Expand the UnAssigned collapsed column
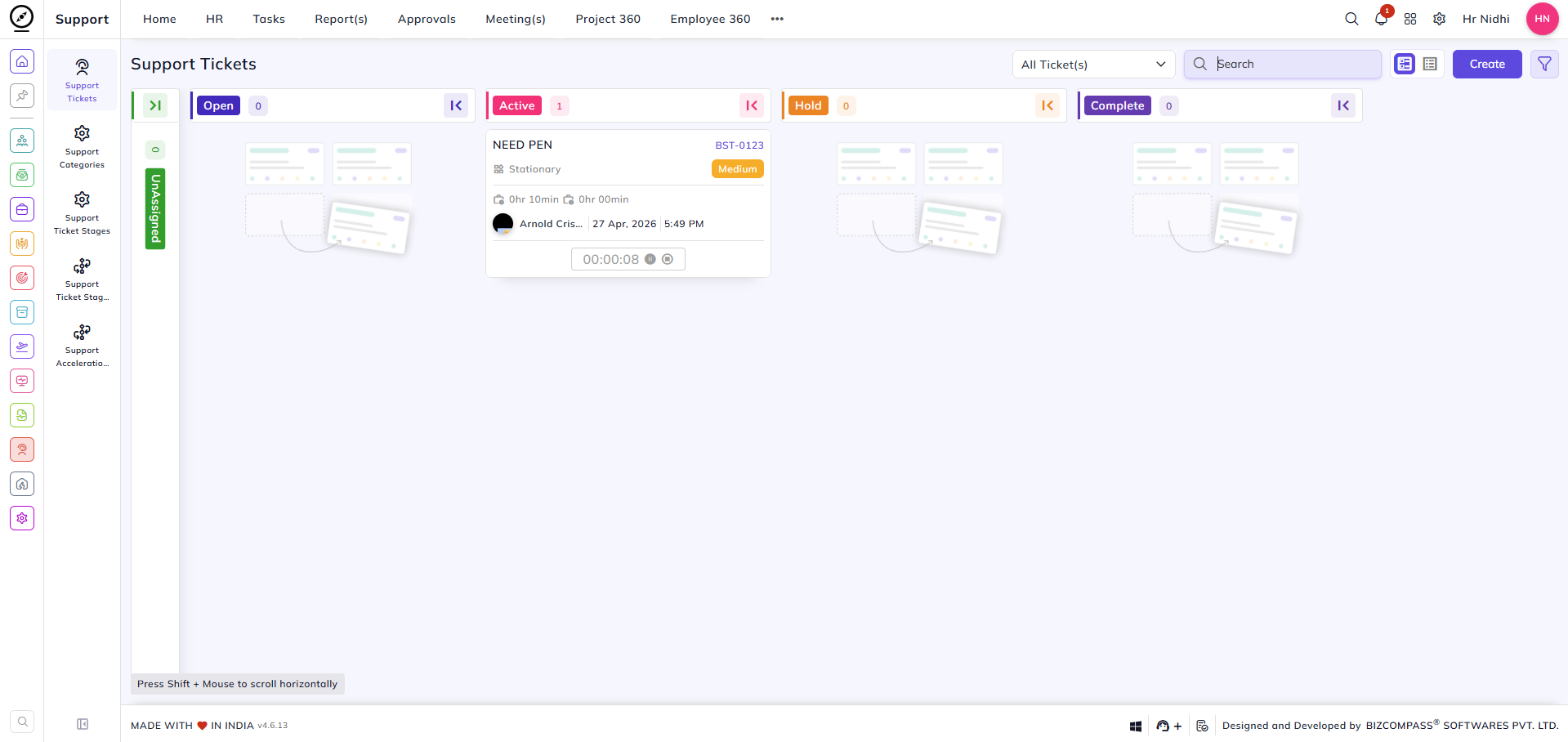Image resolution: width=1568 pixels, height=742 pixels. pyautogui.click(x=155, y=105)
